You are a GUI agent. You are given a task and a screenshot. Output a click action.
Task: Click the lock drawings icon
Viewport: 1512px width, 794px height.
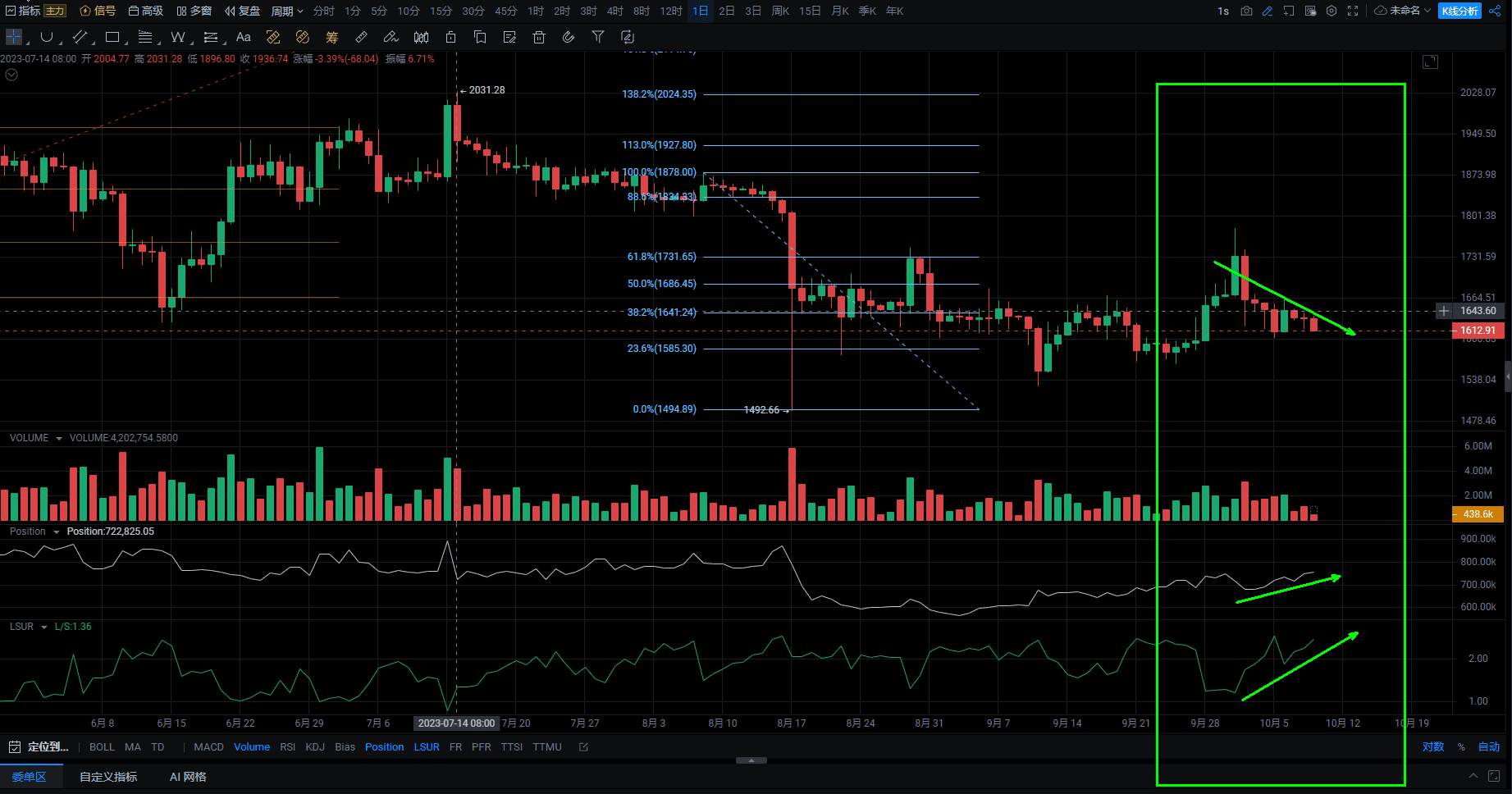[x=450, y=37]
